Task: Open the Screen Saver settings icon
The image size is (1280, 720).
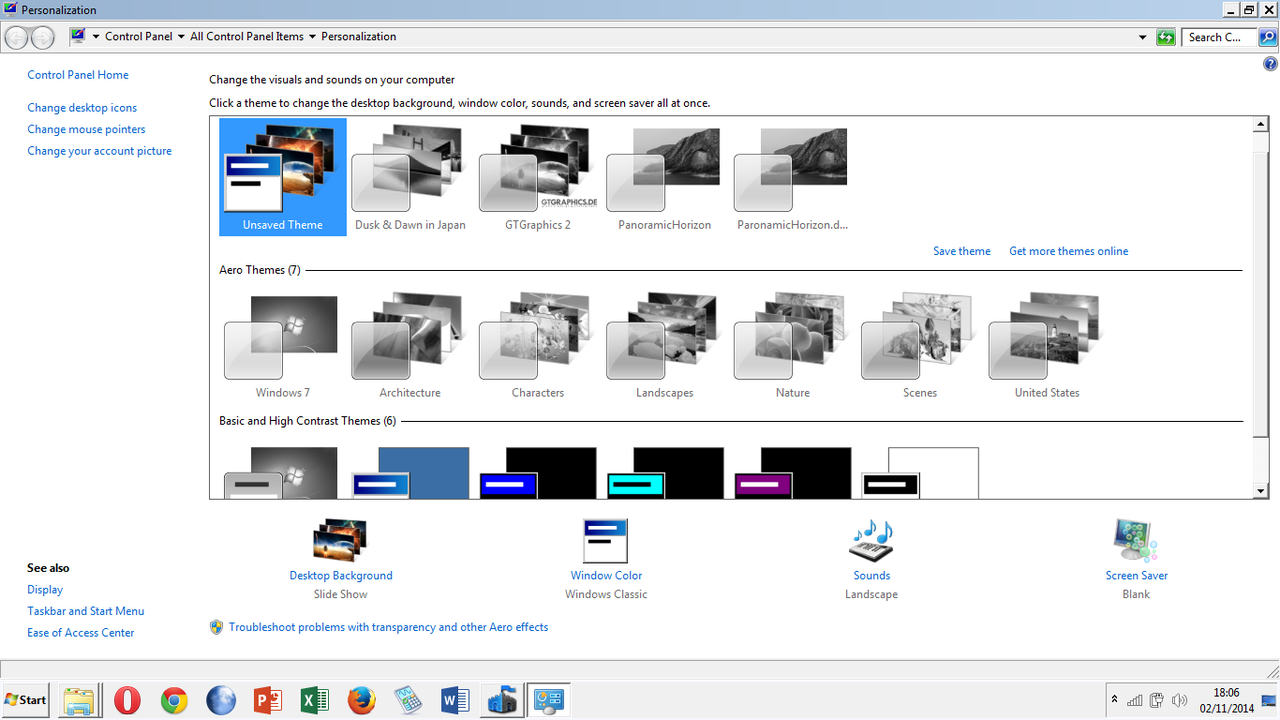Action: 1136,540
